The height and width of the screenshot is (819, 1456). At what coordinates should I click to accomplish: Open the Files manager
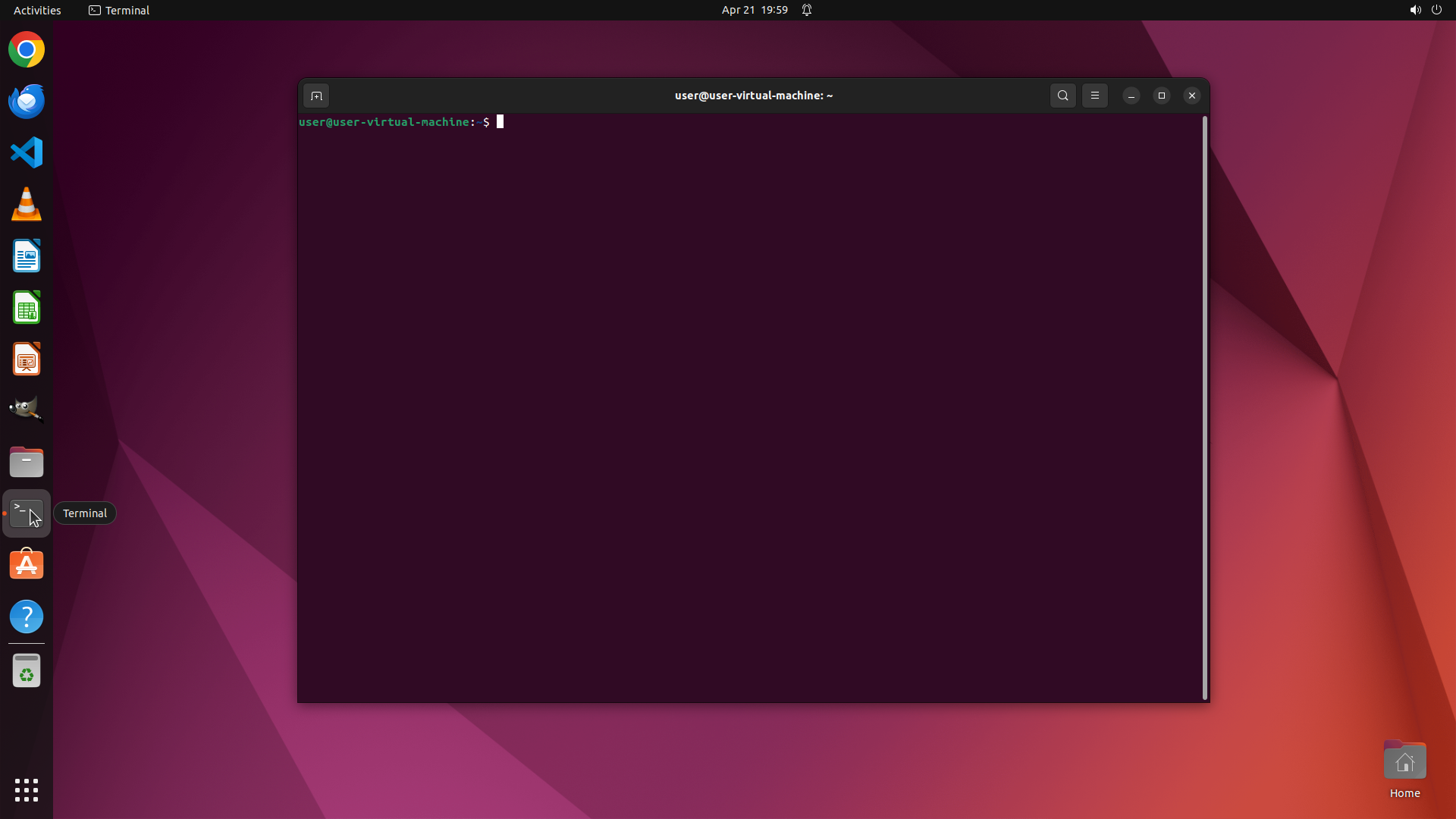point(27,462)
